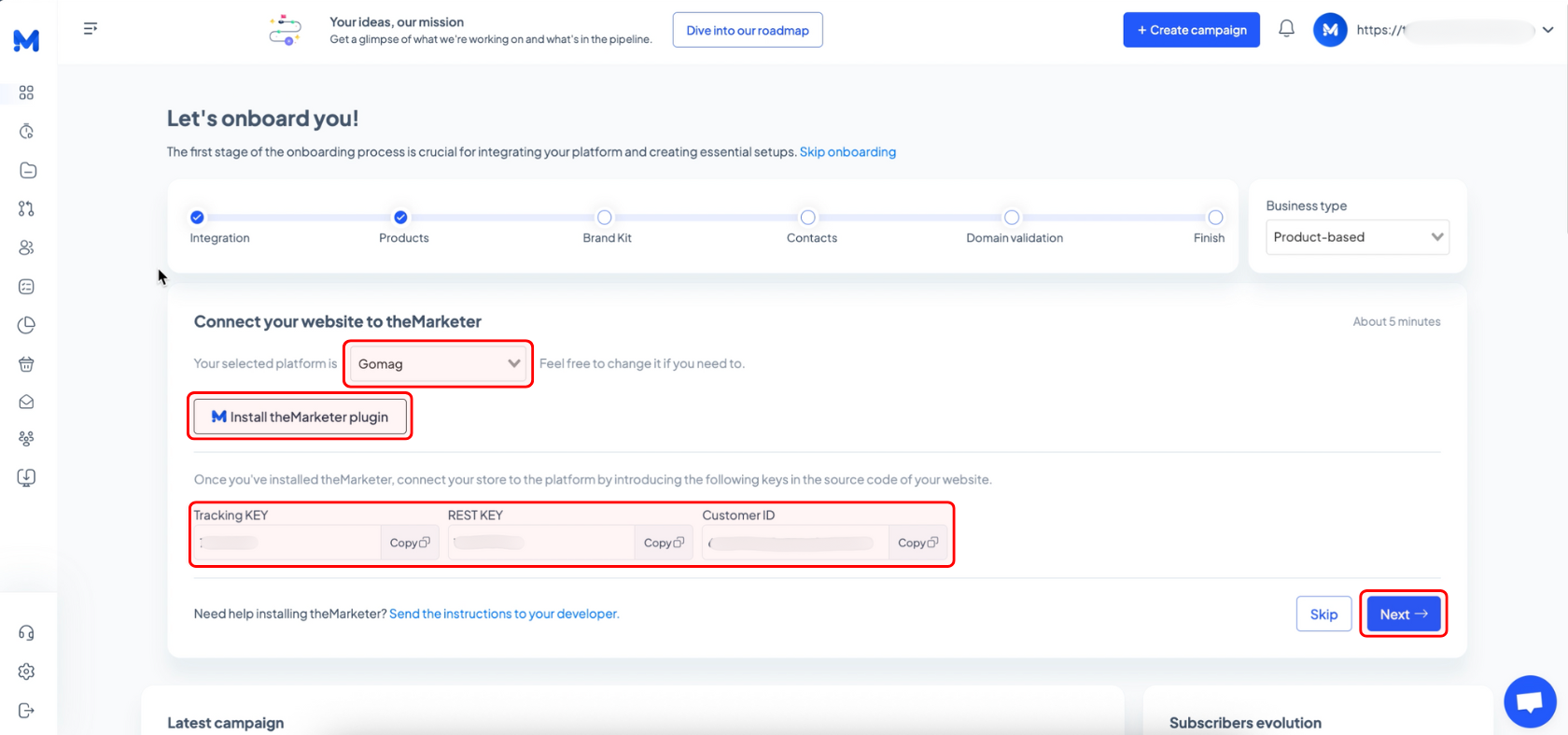Screen dimensions: 1568x735
Task: Open the headset support icon
Action: coord(26,633)
